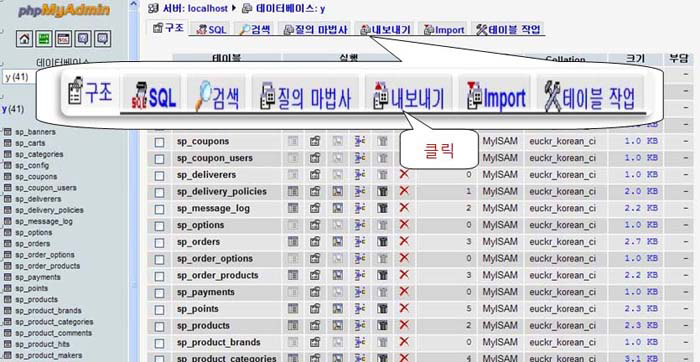Check the sp_coupons row checkbox
The image size is (700, 362).
(x=159, y=142)
